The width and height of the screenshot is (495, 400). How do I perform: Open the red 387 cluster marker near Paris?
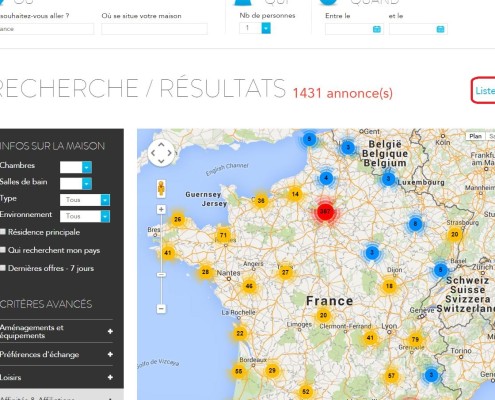325,212
